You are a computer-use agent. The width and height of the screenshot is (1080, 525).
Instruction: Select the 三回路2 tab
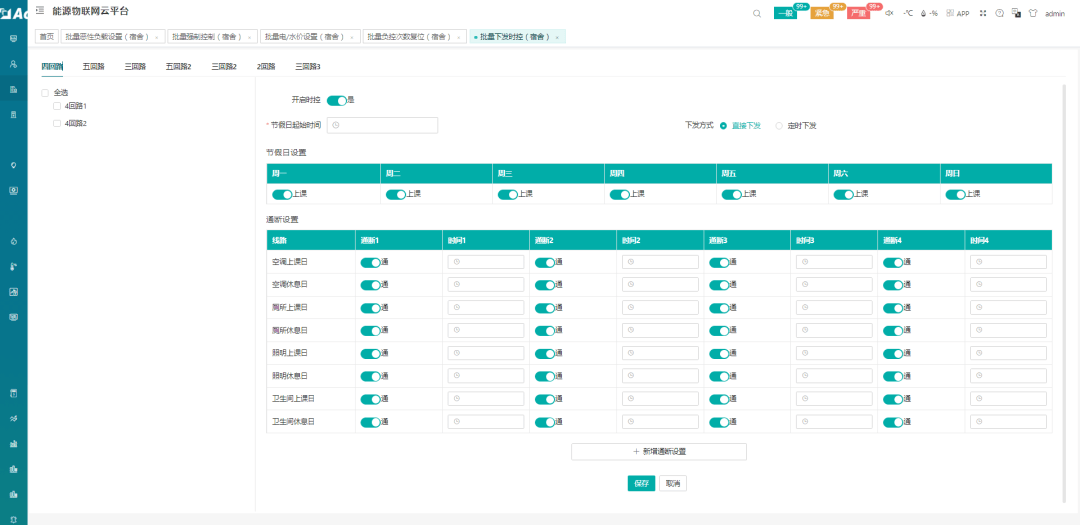tap(224, 67)
